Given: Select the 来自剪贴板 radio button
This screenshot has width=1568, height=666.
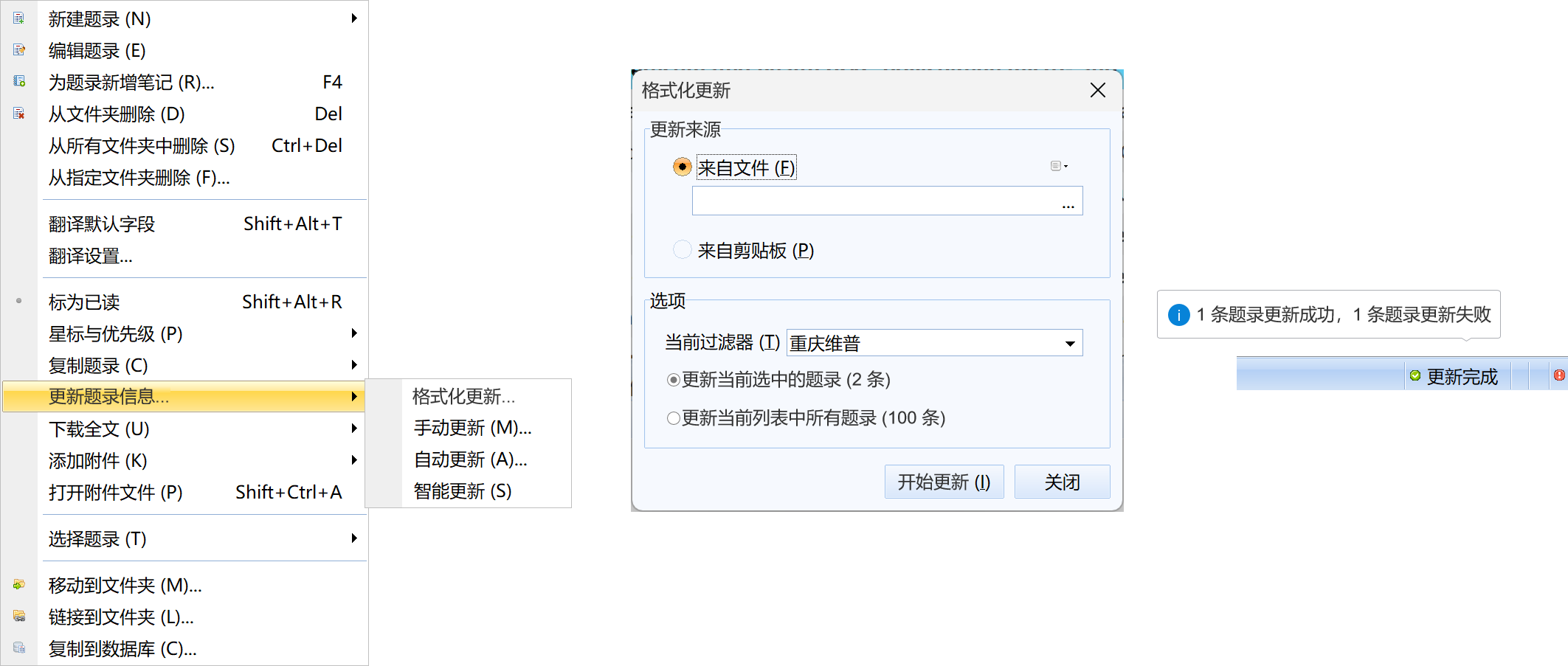Looking at the screenshot, I should click(x=682, y=250).
